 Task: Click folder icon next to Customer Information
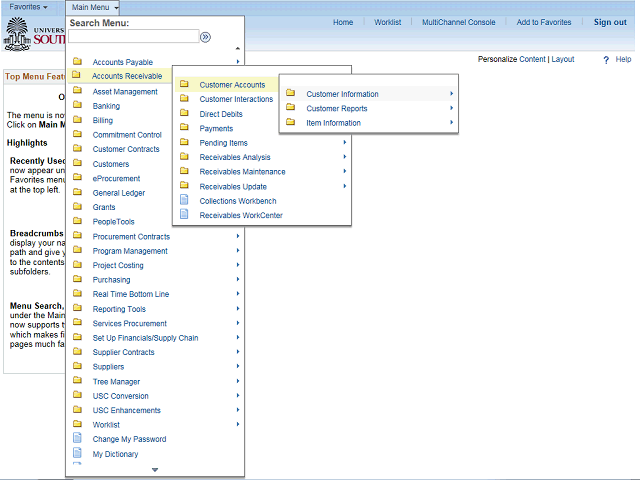tap(290, 94)
